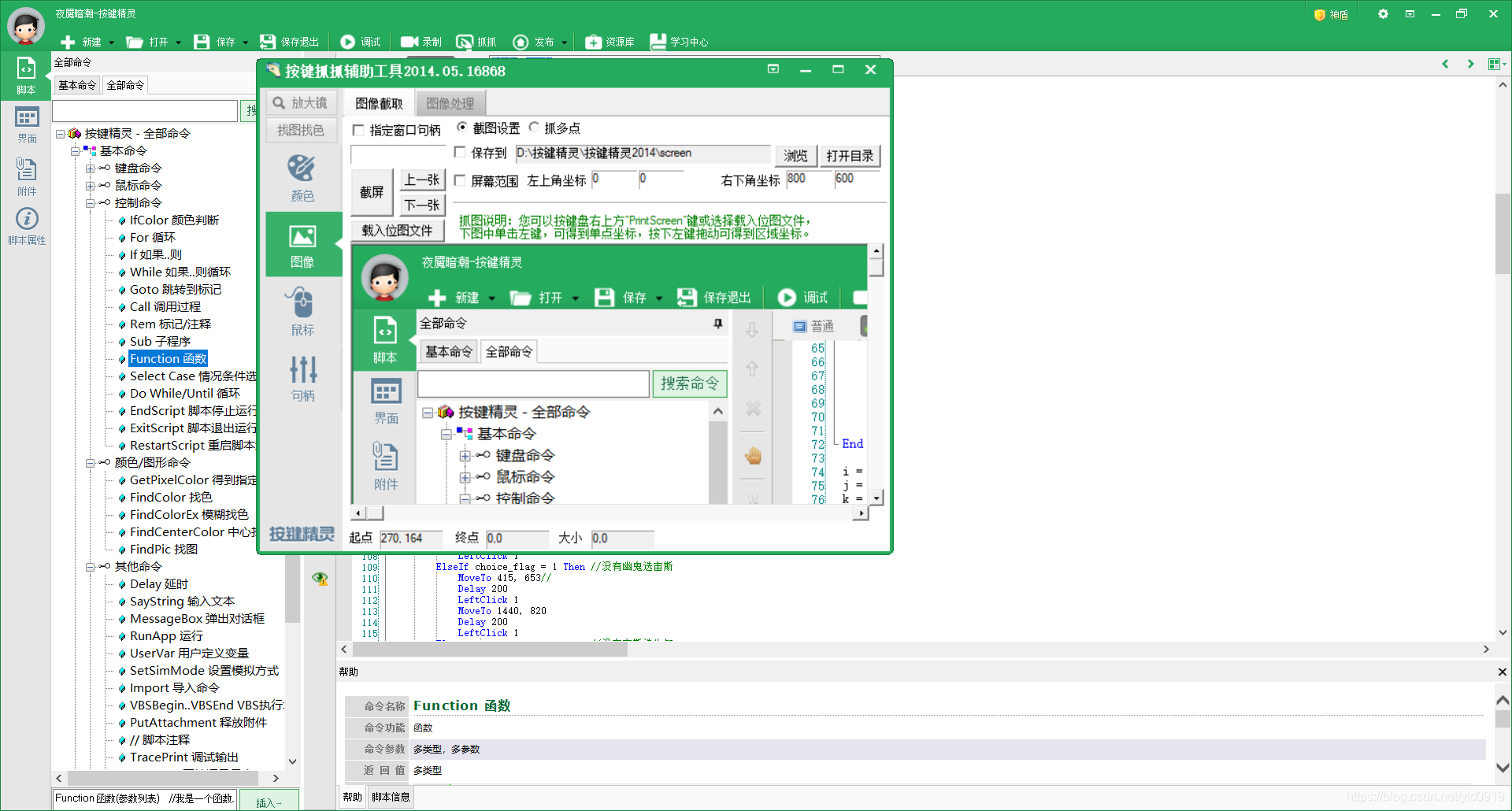Click the 上一张 previous button
The height and width of the screenshot is (811, 1512).
422,180
